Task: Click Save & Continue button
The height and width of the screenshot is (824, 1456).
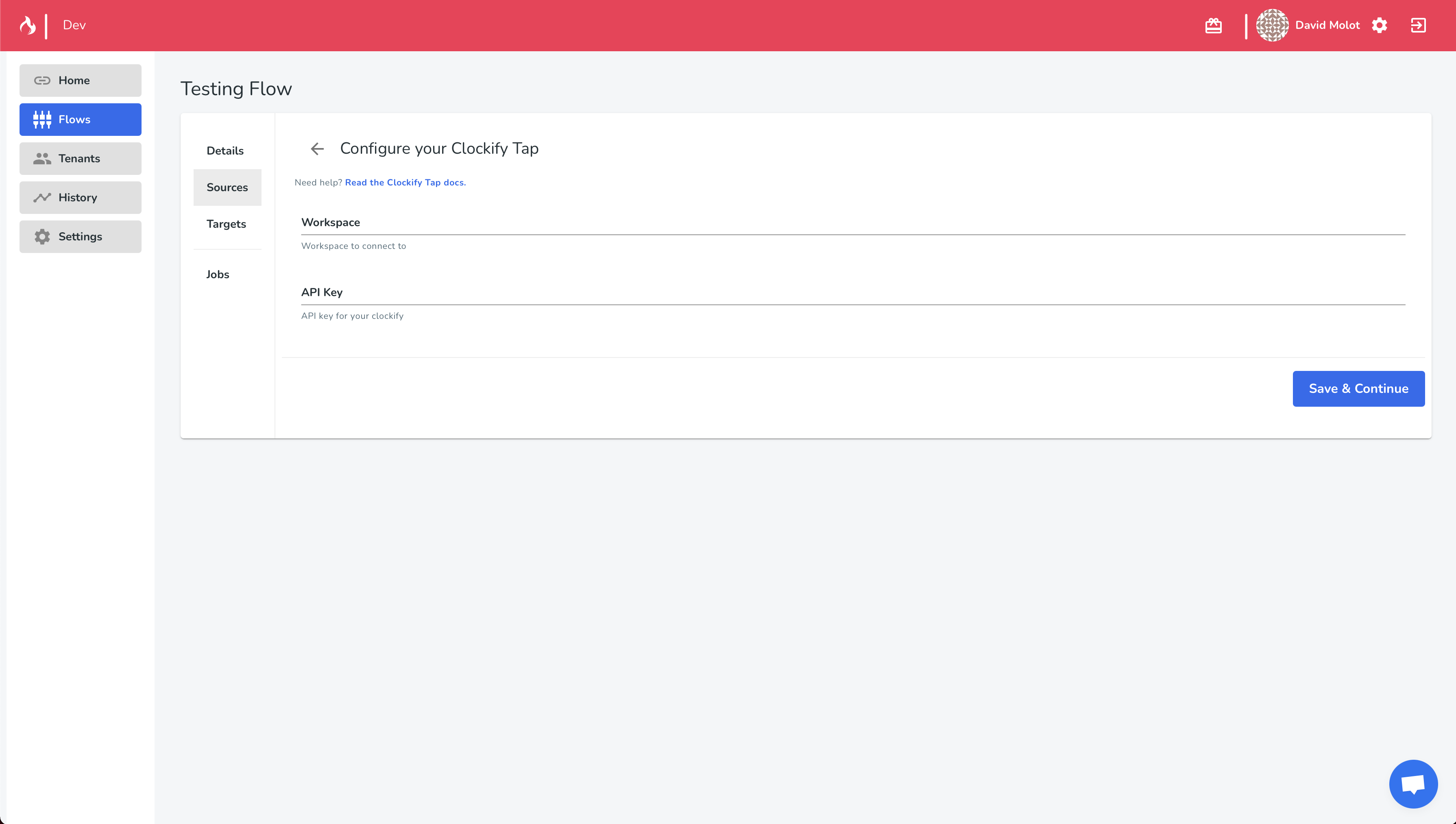Action: point(1358,389)
